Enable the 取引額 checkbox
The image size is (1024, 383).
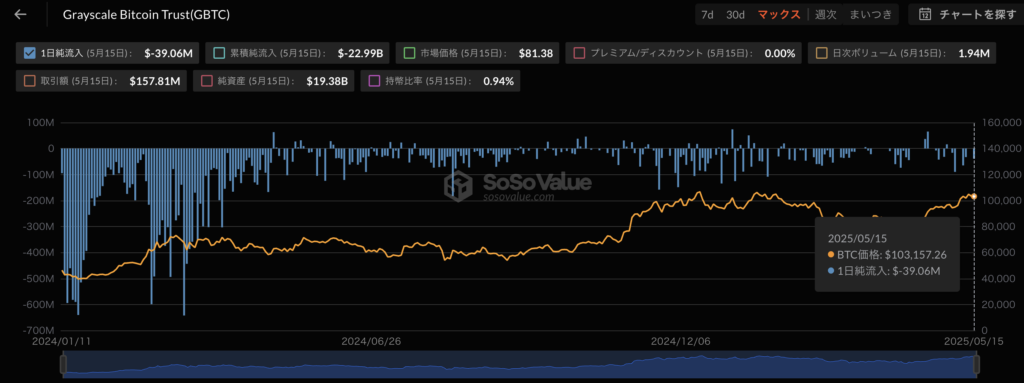click(x=29, y=82)
